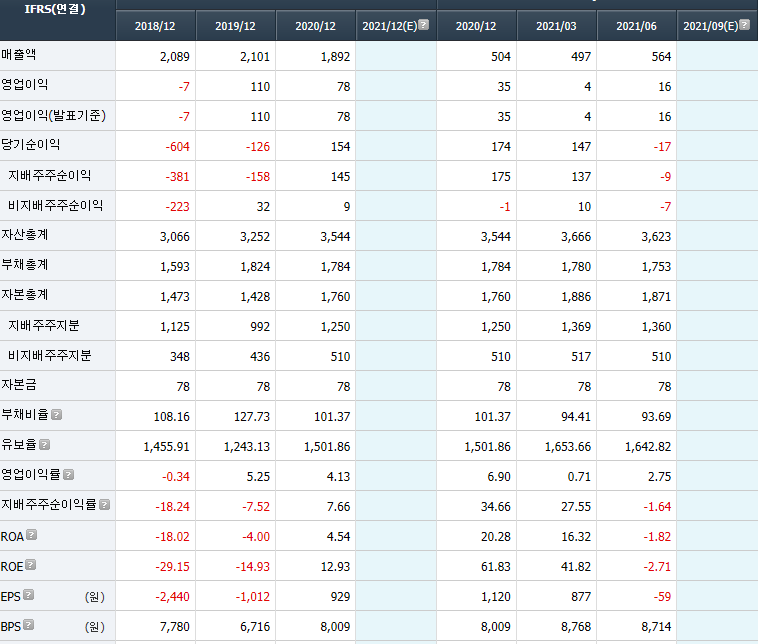Viewport: 762px width, 644px height.
Task: Click the 당기순이익 row label
Action: click(31, 145)
